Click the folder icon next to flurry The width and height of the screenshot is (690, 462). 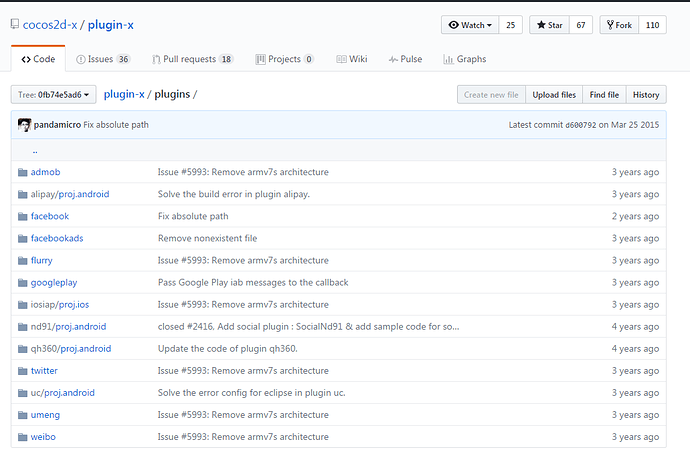[22, 260]
